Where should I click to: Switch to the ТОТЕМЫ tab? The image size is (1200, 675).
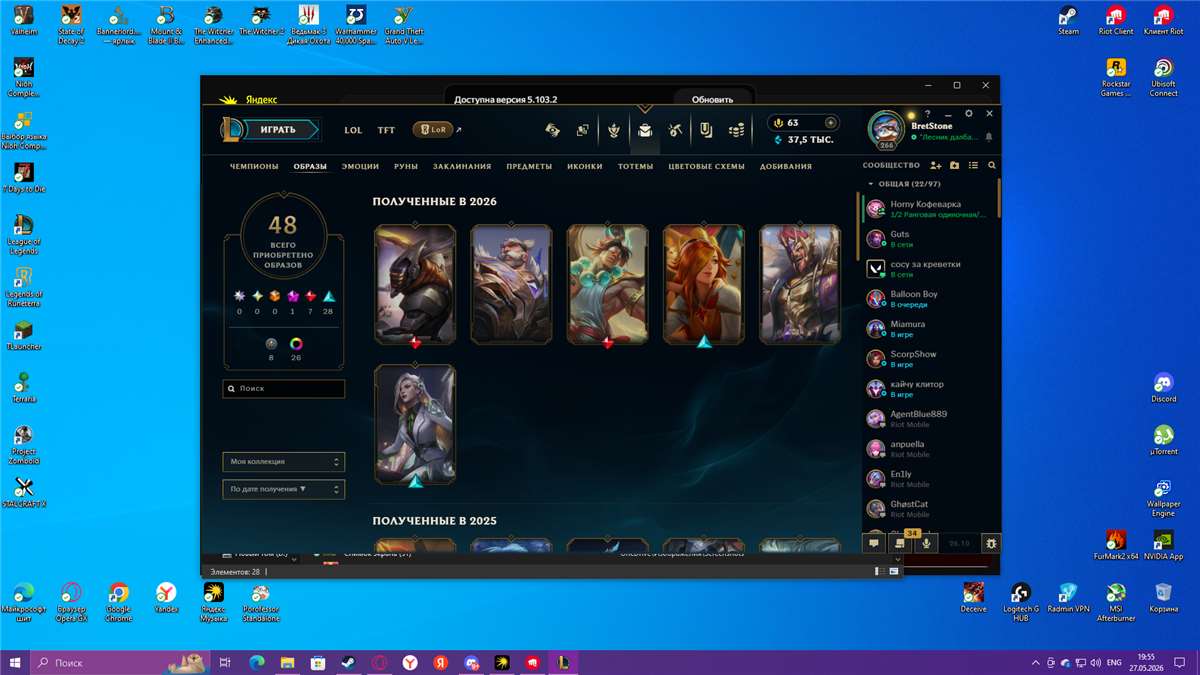click(635, 166)
